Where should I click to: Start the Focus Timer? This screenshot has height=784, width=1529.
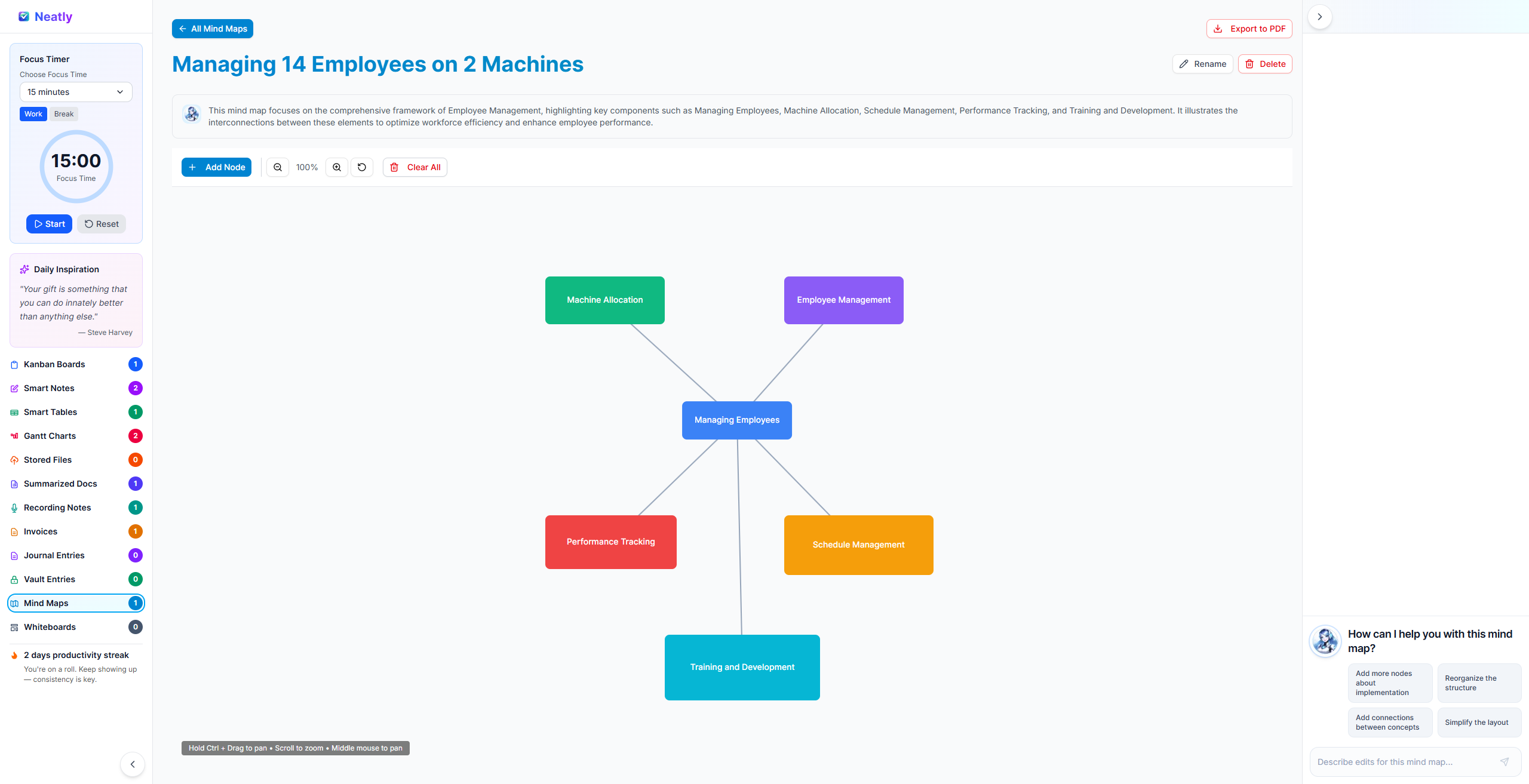(x=49, y=223)
